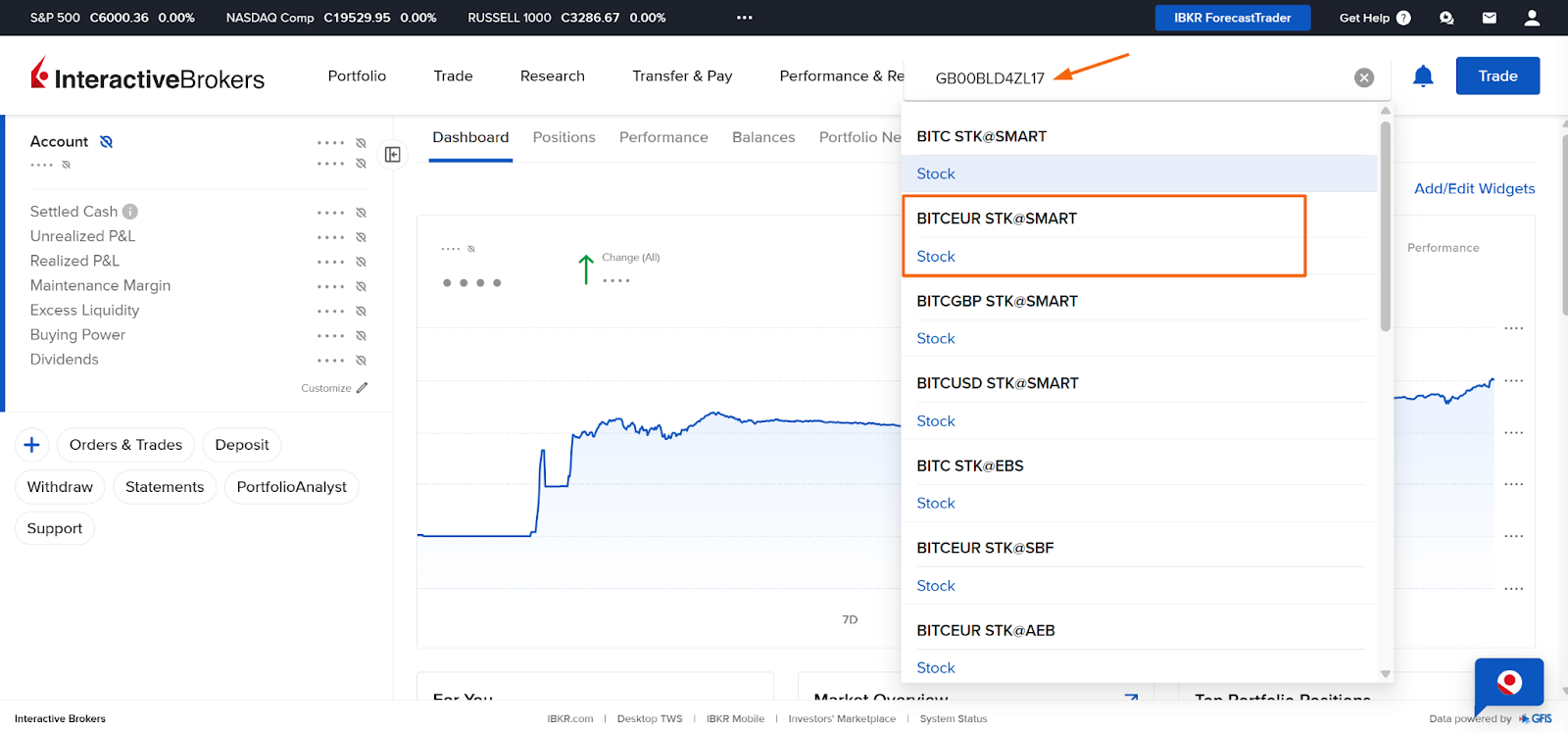Click the S&P 500 ticker quote

[x=112, y=18]
